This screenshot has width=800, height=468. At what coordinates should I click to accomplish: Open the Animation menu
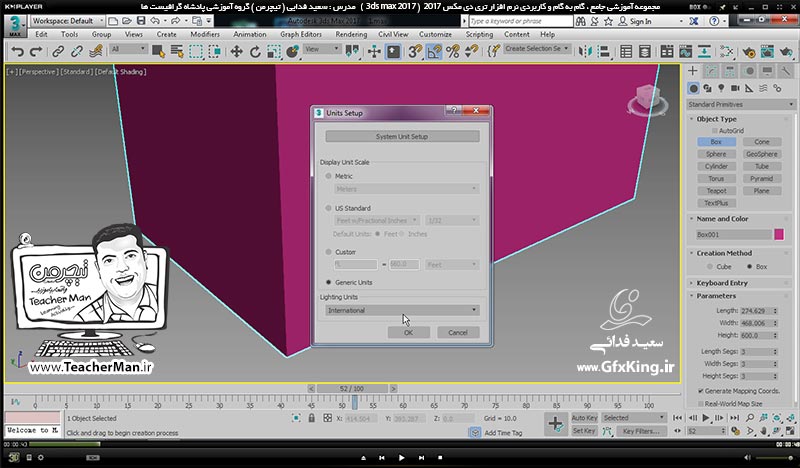click(249, 34)
